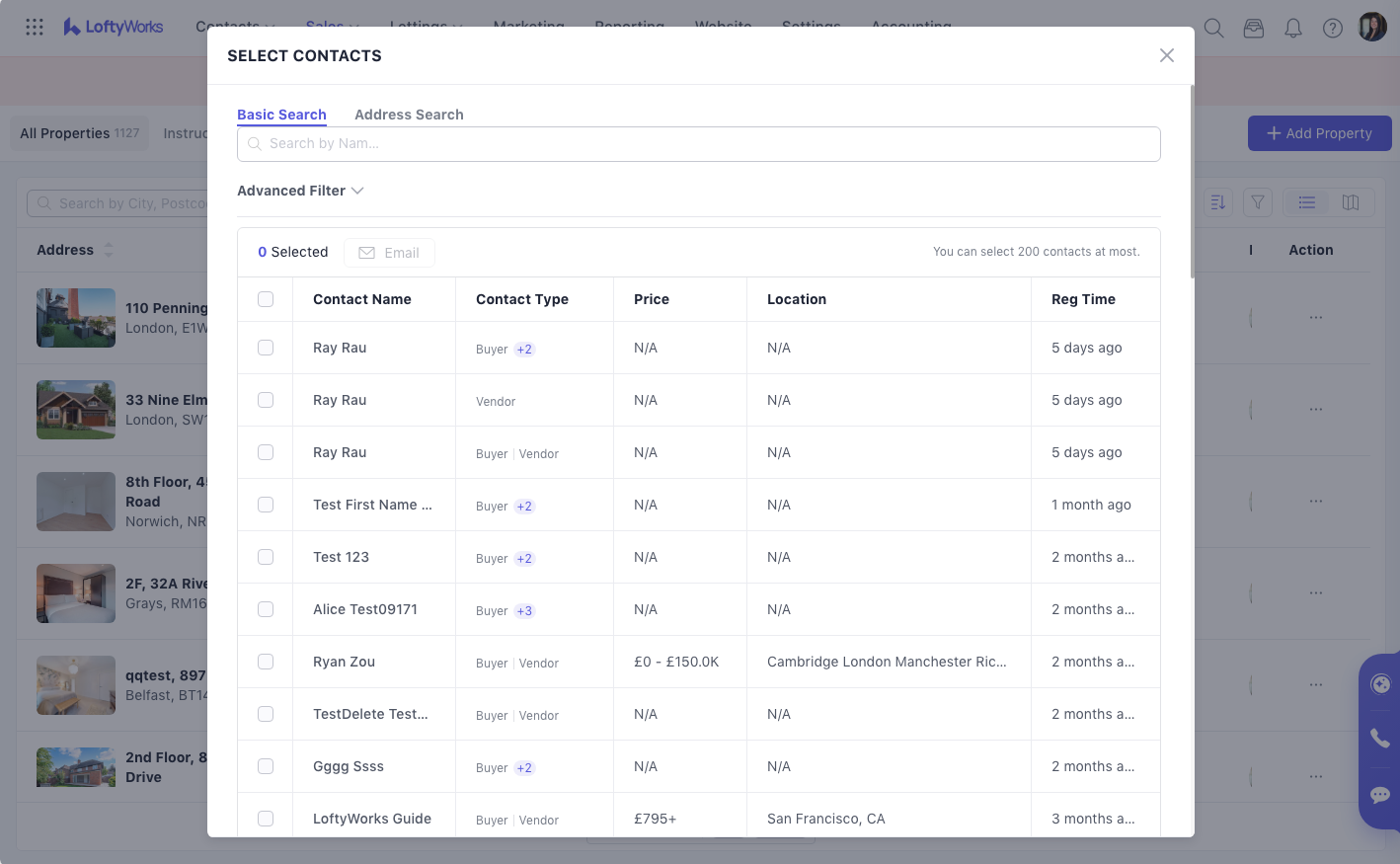Select the Alice Test09171 checkbox
Viewport: 1400px width, 864px height.
pos(266,609)
